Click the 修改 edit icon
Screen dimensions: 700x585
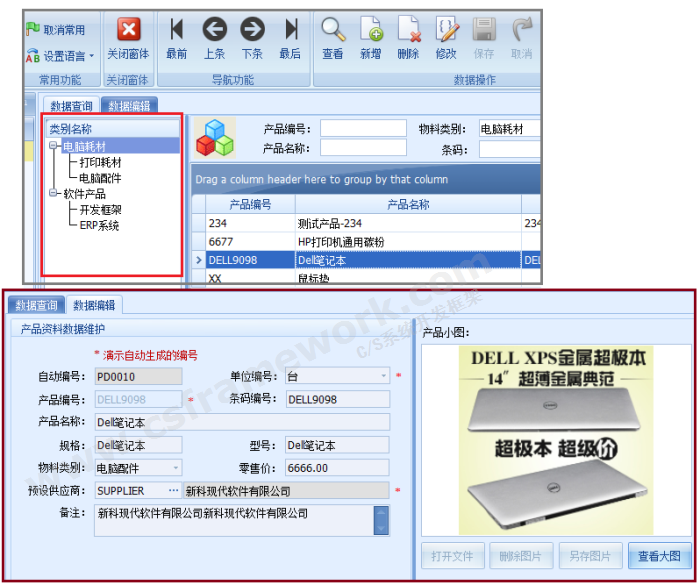tap(446, 30)
